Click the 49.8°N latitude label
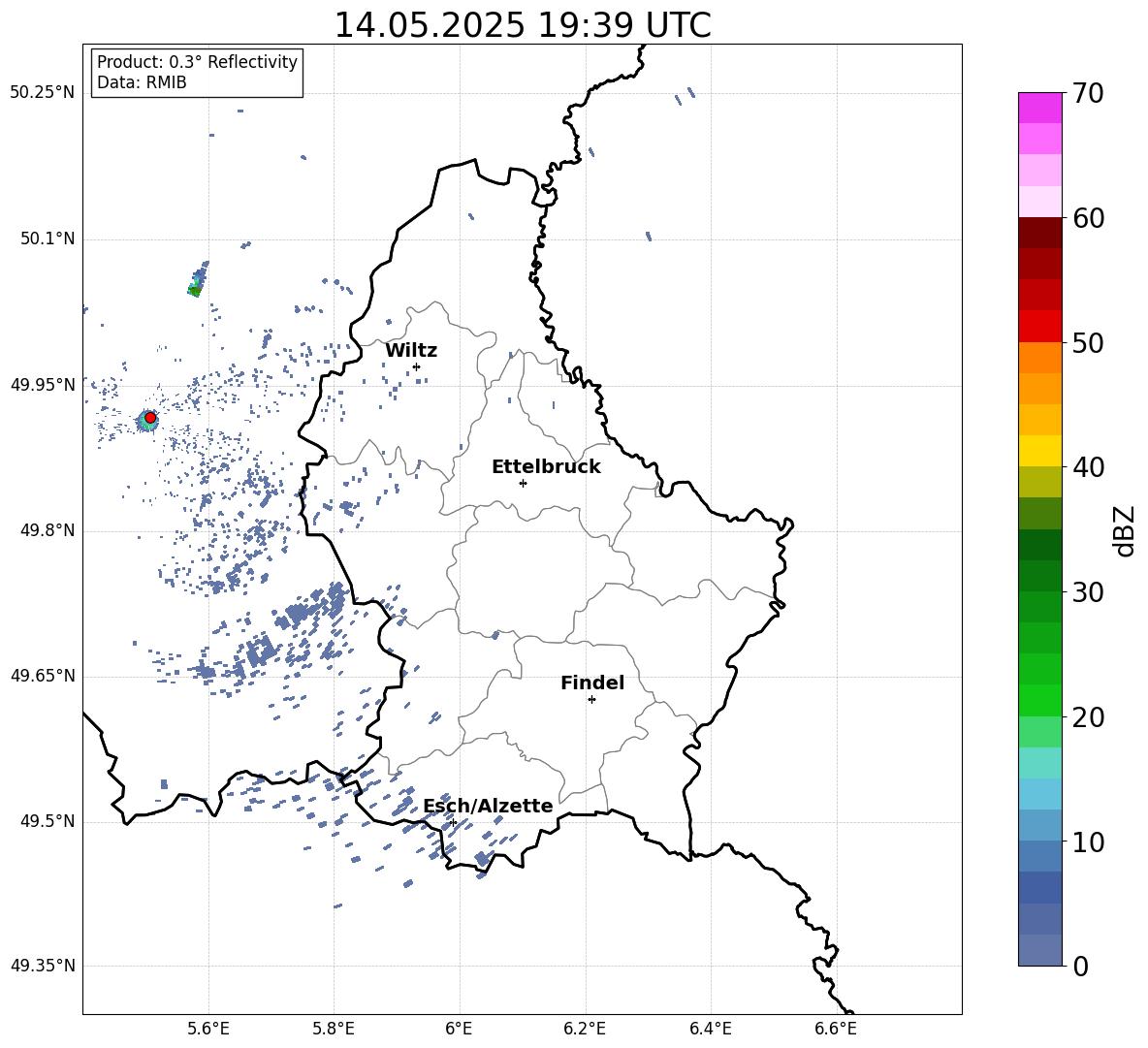Viewport: 1148px width, 1048px height. coord(48,530)
